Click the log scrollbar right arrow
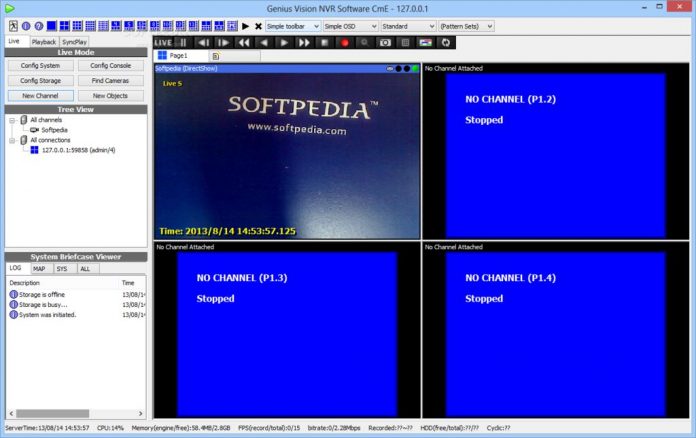 (141, 414)
